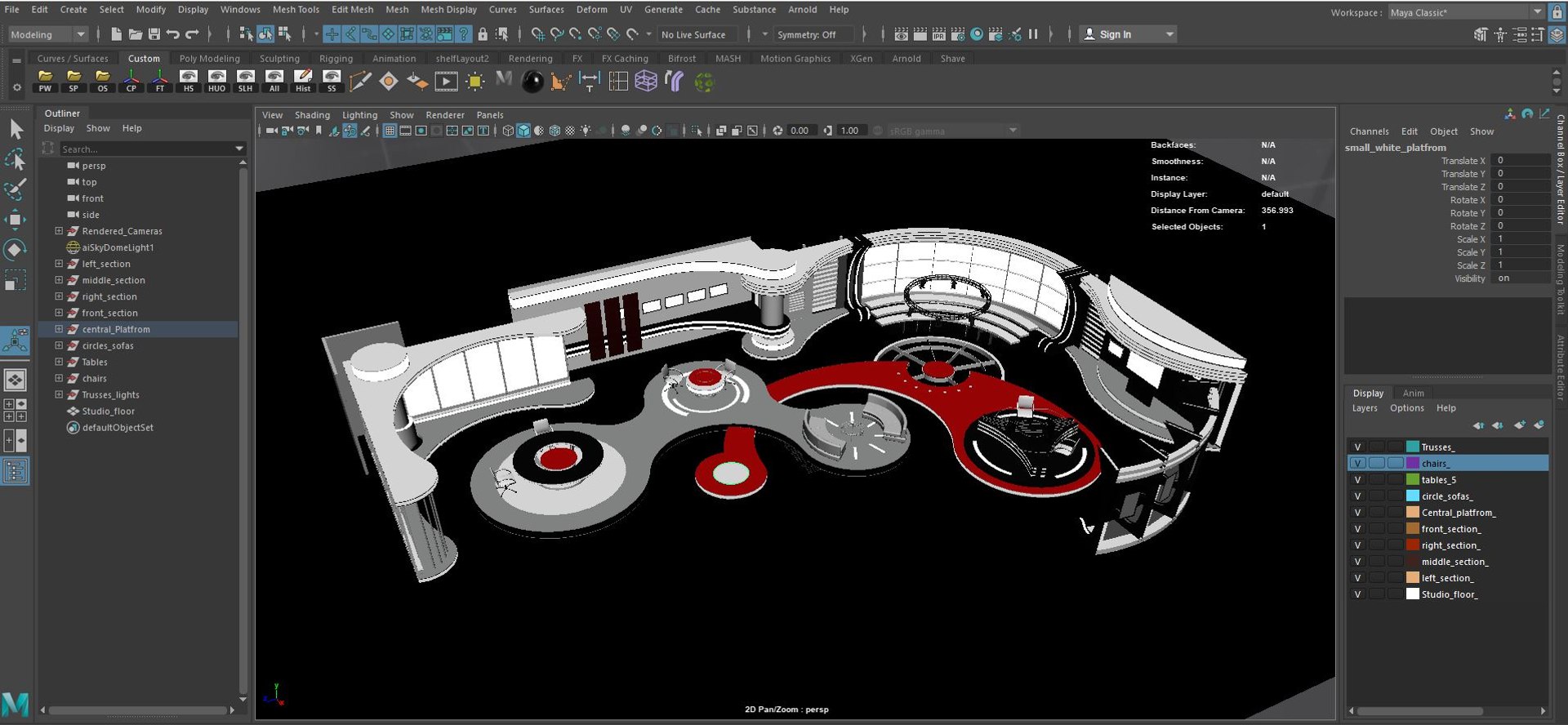Click the measure distance shelf icon
Viewport: 1568px width, 725px height.
pyautogui.click(x=589, y=81)
